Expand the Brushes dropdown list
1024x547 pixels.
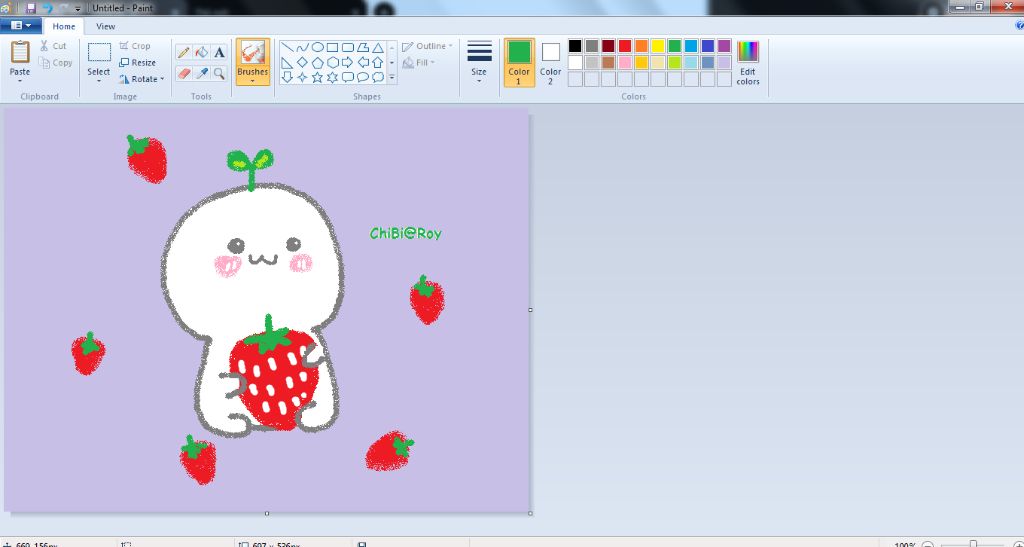click(252, 81)
